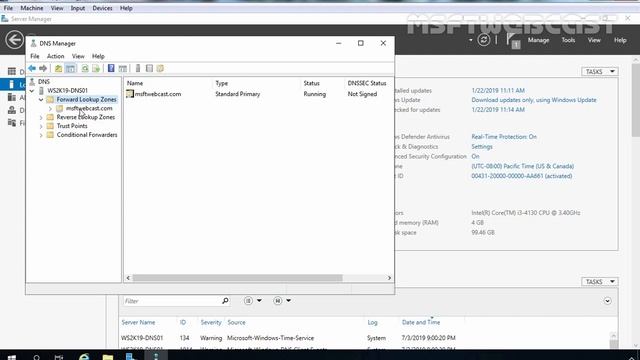
Task: Open the DNS Manager Help menu
Action: pyautogui.click(x=98, y=56)
